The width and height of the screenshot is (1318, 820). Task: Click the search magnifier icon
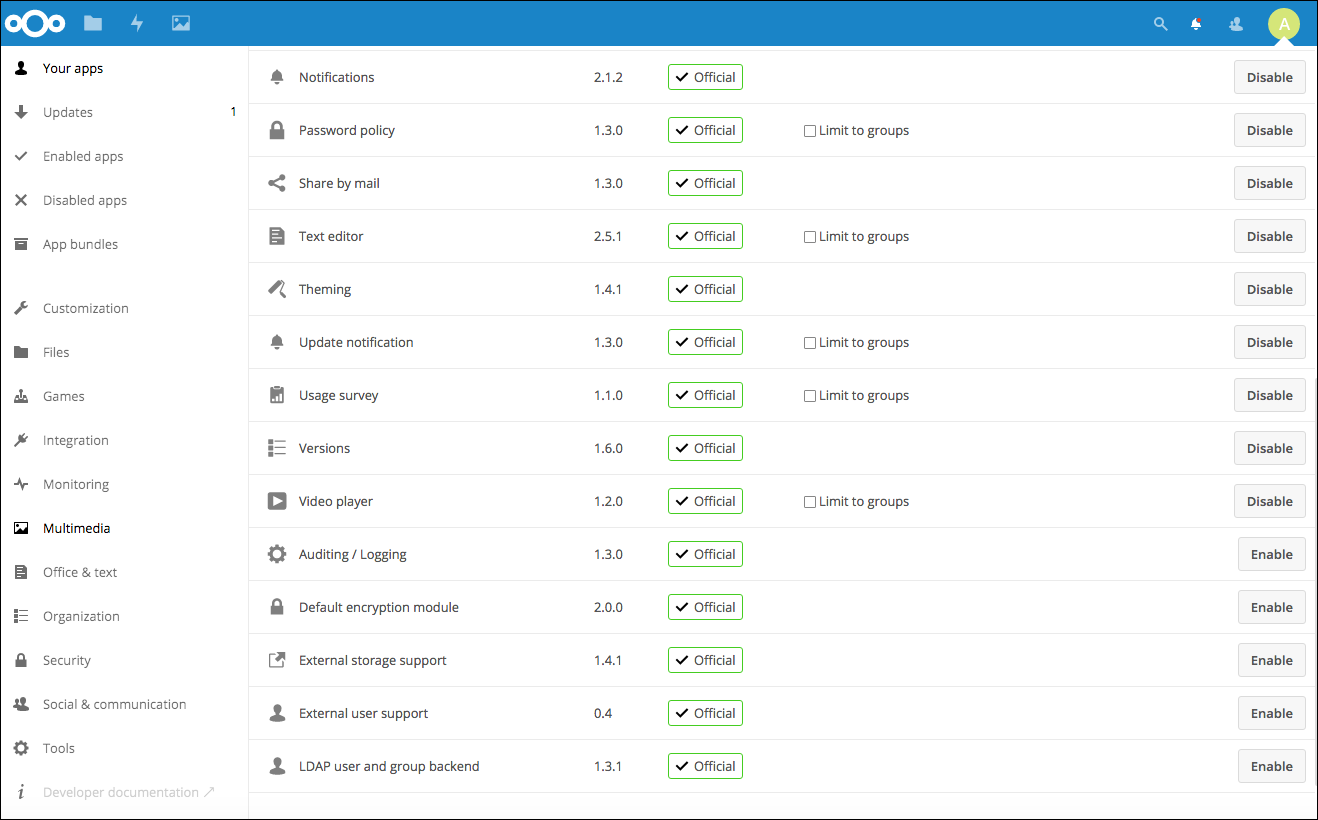tap(1160, 24)
